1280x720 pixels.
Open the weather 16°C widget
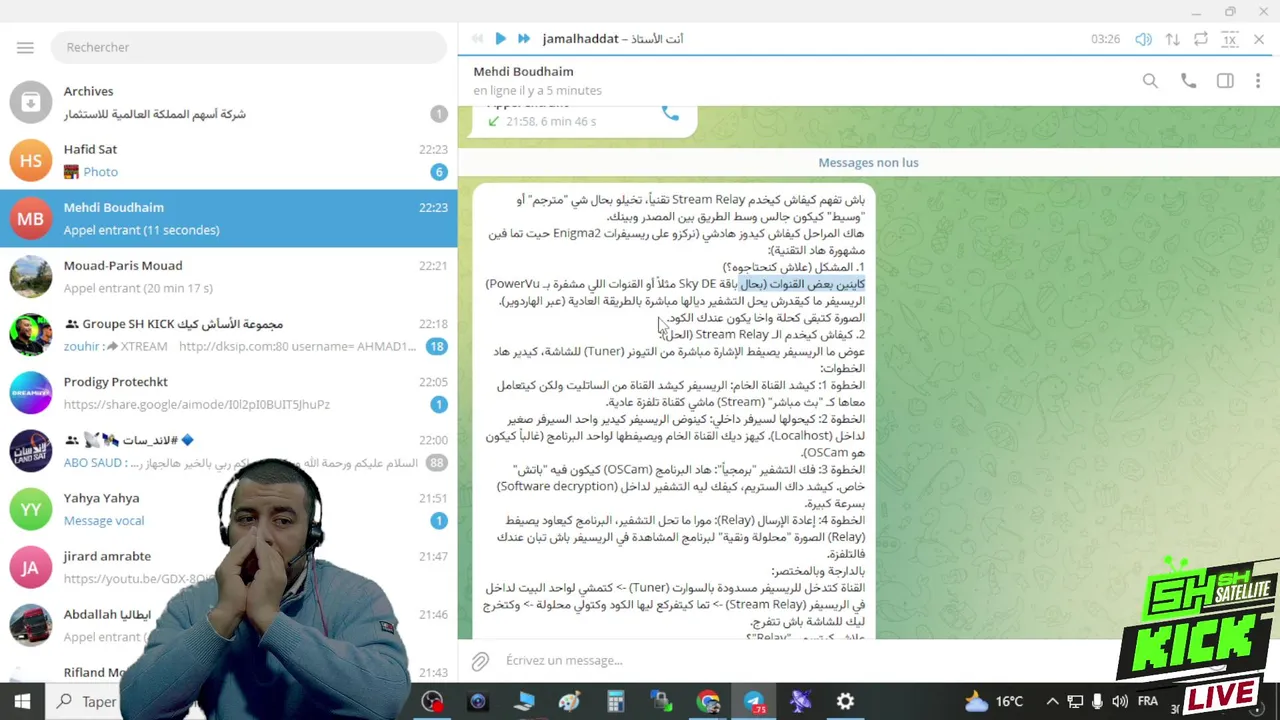pos(995,701)
